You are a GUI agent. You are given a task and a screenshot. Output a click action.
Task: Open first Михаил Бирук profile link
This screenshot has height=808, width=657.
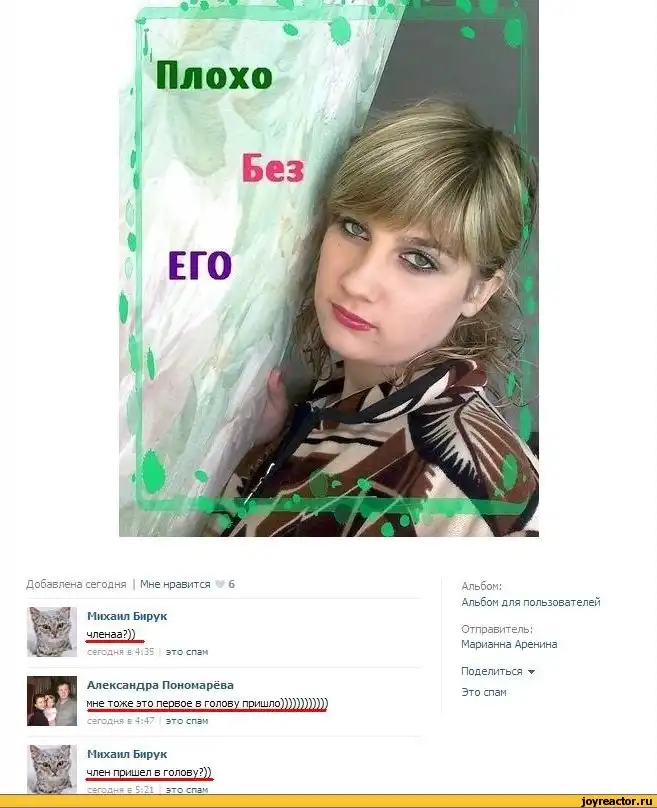127,616
